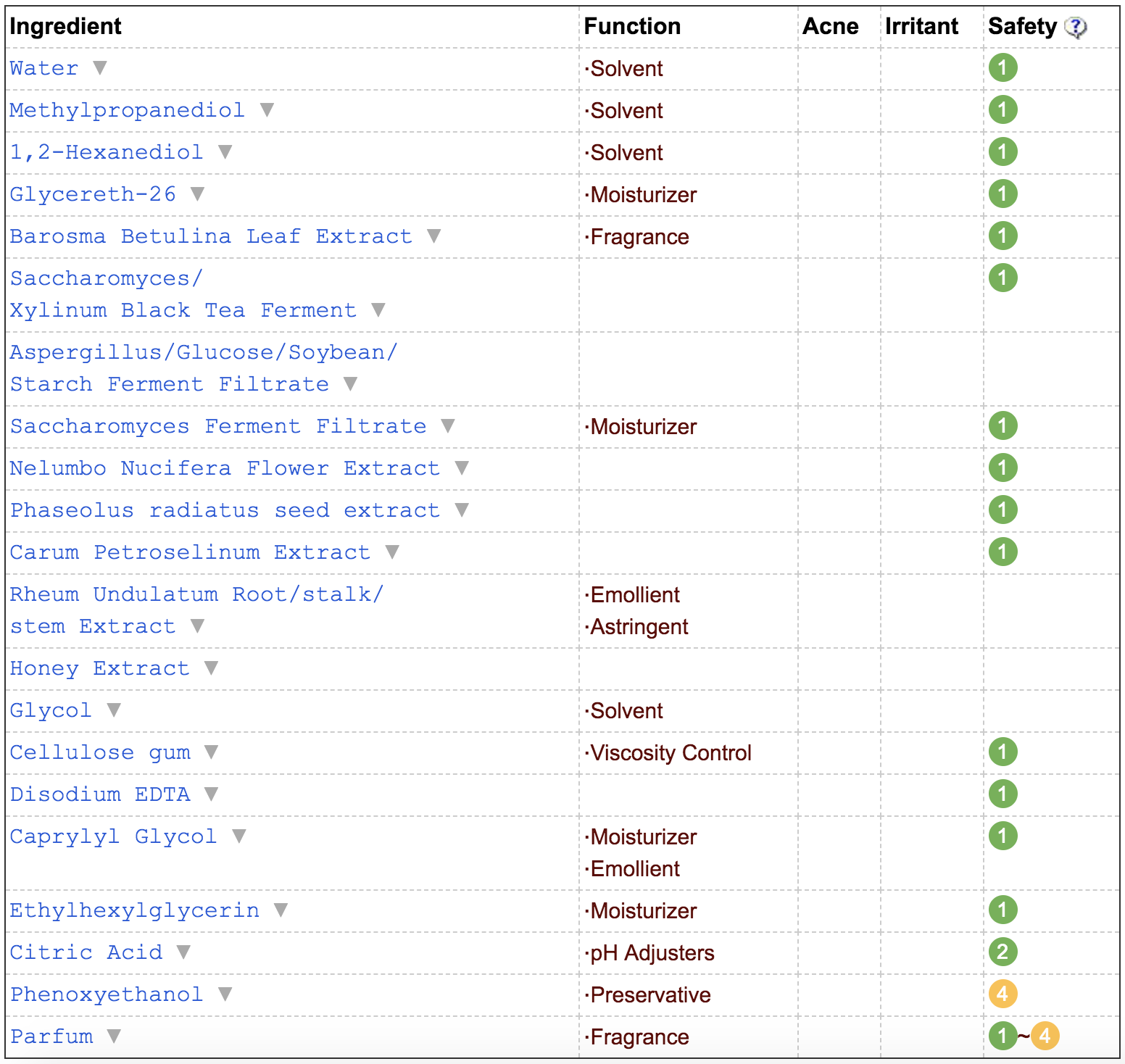The image size is (1125, 1064).
Task: Expand arrow beside Caprylyl Glycol
Action: tap(238, 836)
